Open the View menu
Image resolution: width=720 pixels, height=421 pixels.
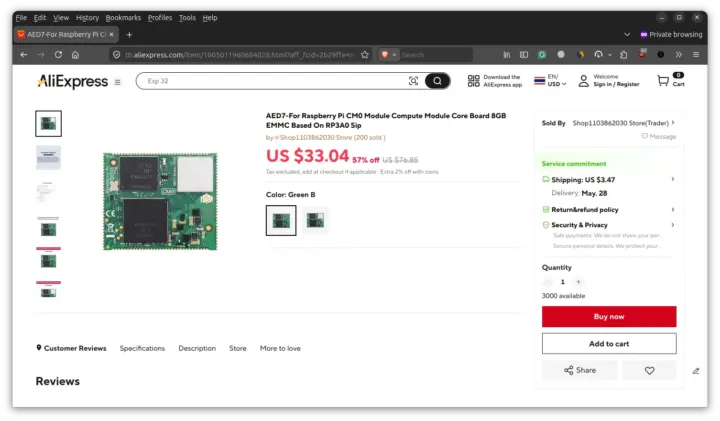click(x=61, y=17)
